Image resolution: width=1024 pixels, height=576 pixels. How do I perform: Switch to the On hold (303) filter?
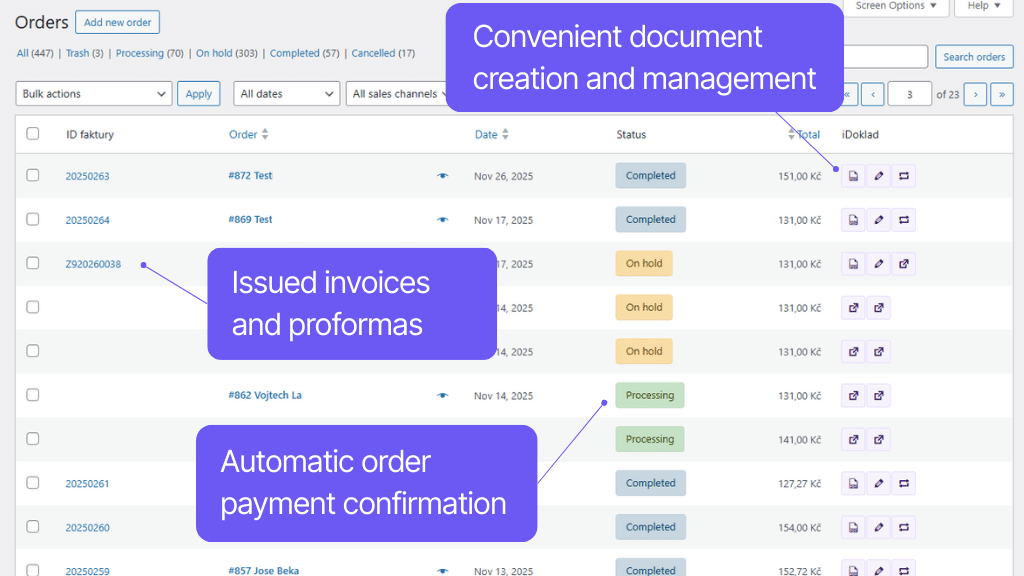226,52
